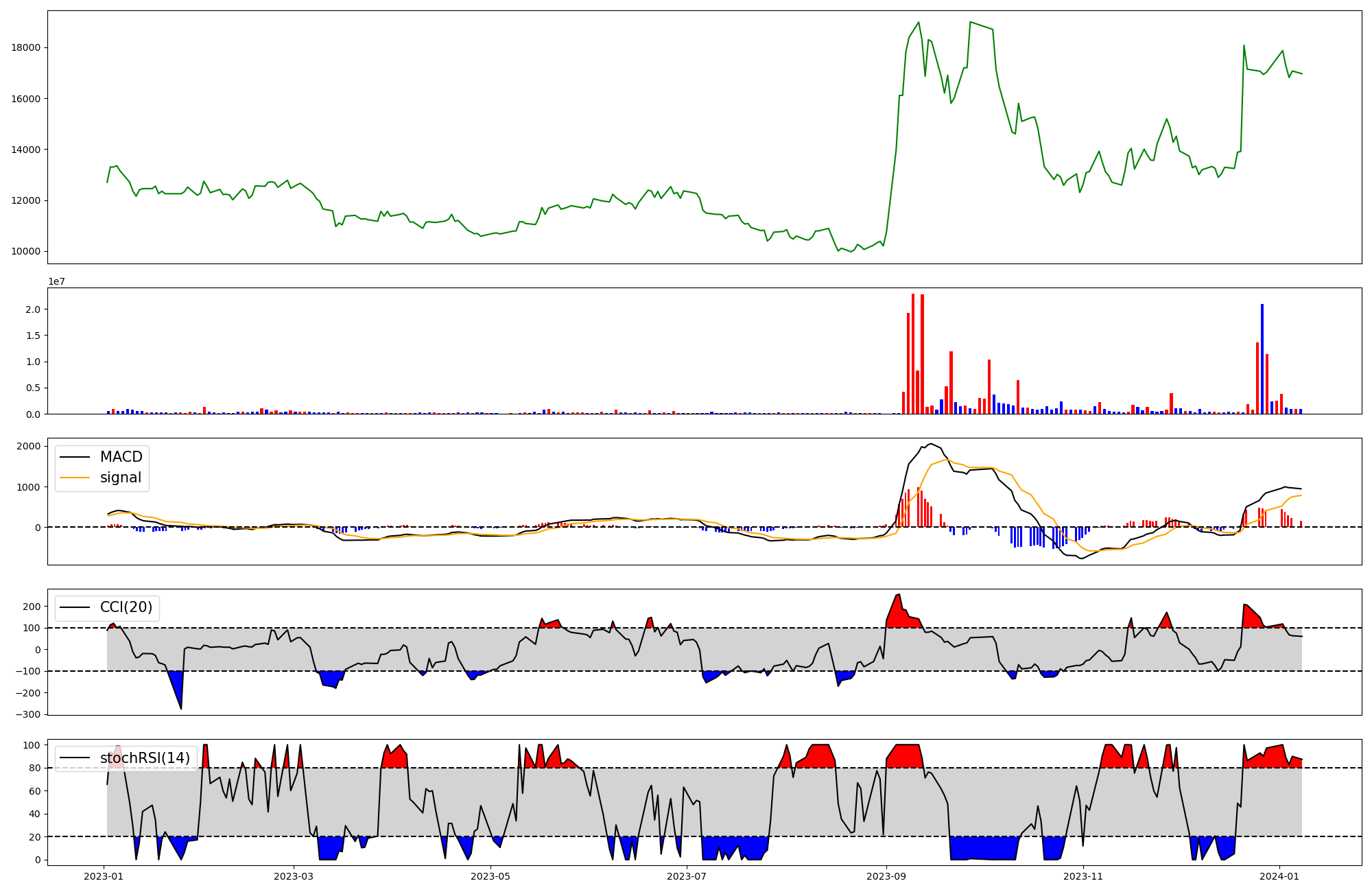Click the 80 tick on stochRSI axis
The image size is (1372, 892).
[34, 768]
